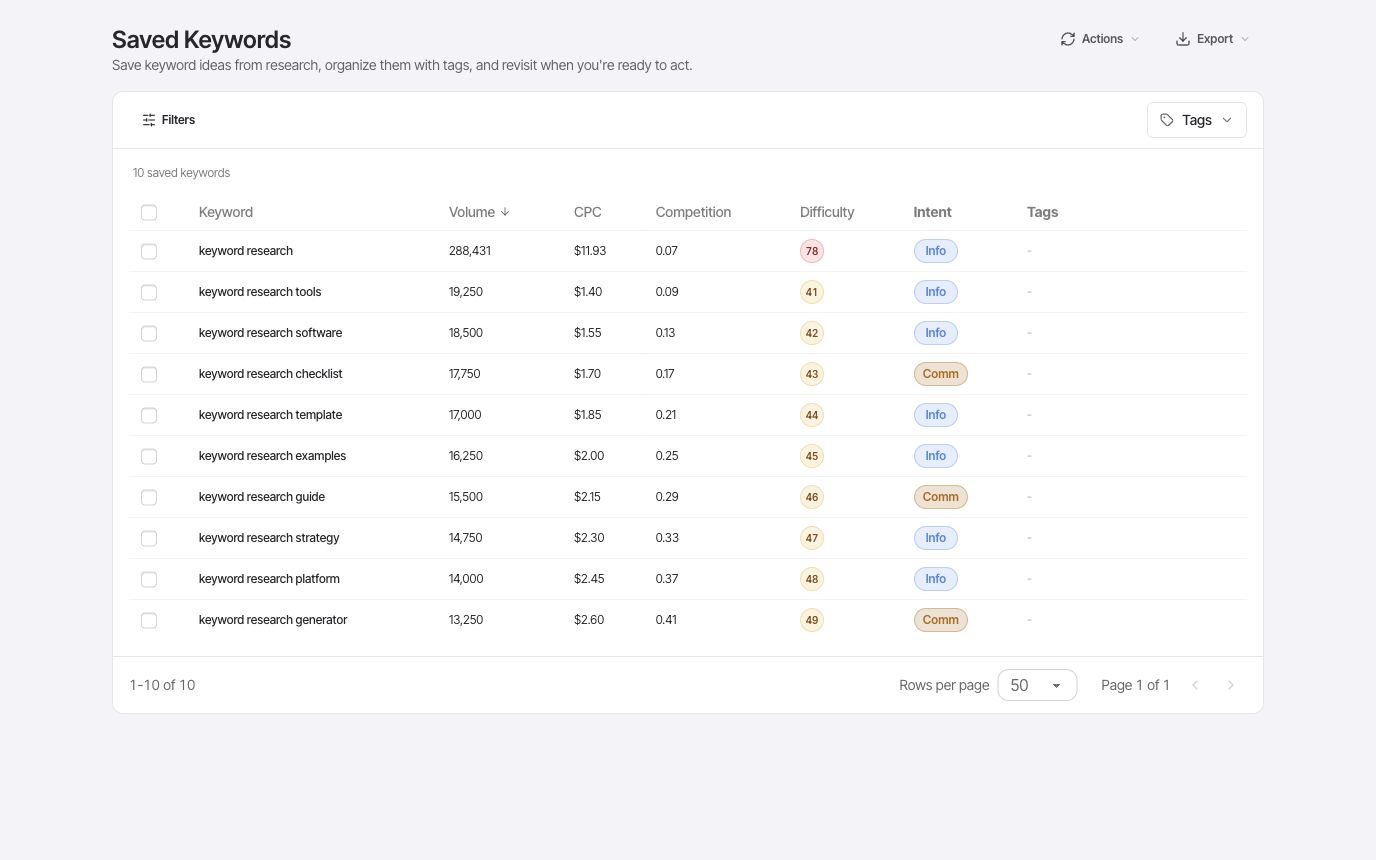Go to next page arrow
Viewport: 1376px width, 860px height.
tap(1231, 685)
